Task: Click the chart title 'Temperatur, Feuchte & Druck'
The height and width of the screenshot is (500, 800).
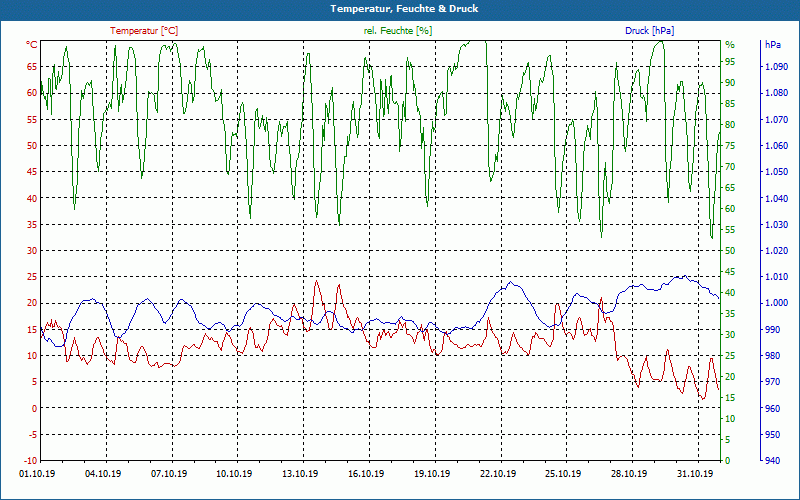Action: coord(404,9)
